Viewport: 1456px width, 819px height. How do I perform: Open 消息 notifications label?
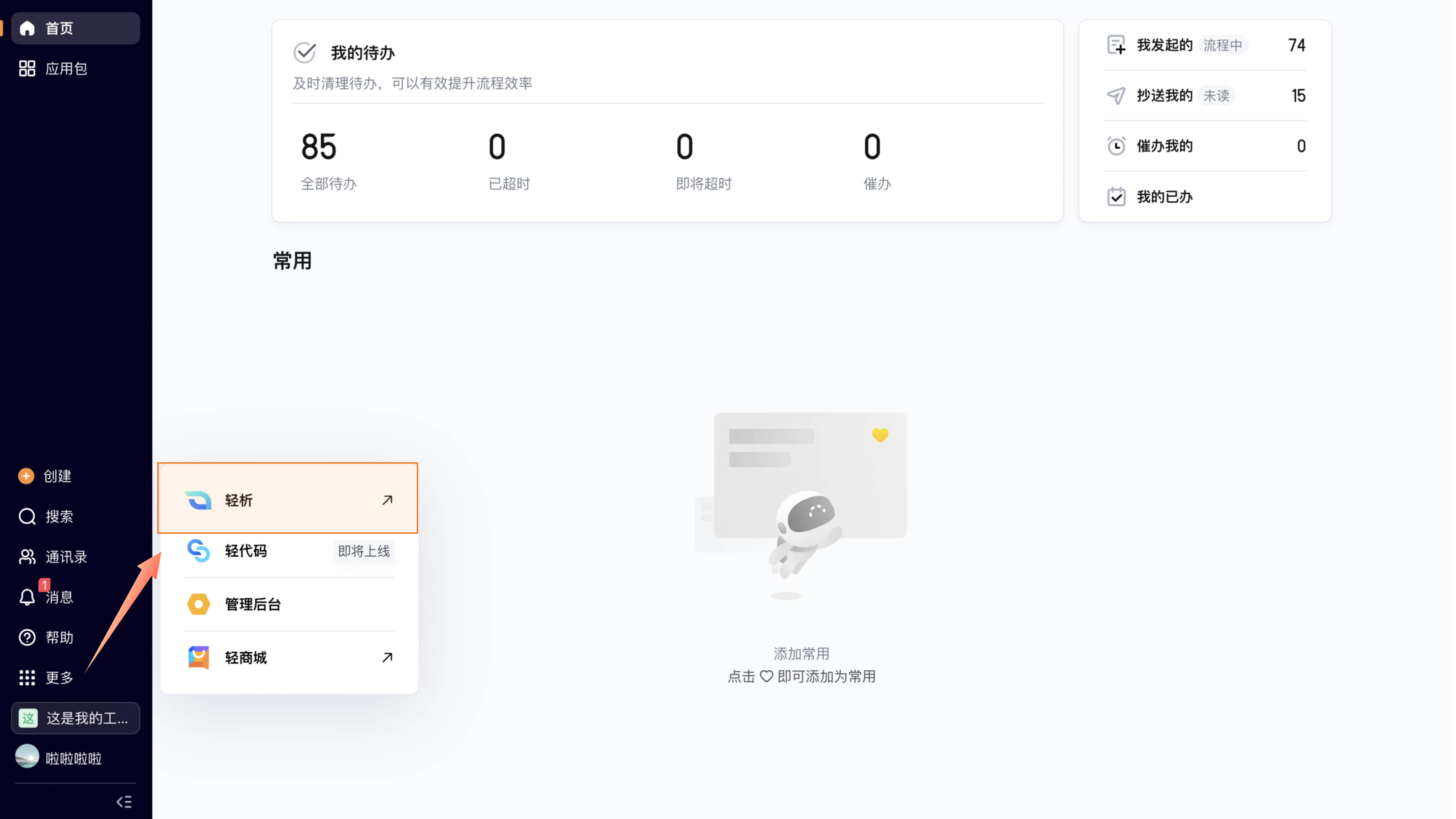(x=59, y=597)
